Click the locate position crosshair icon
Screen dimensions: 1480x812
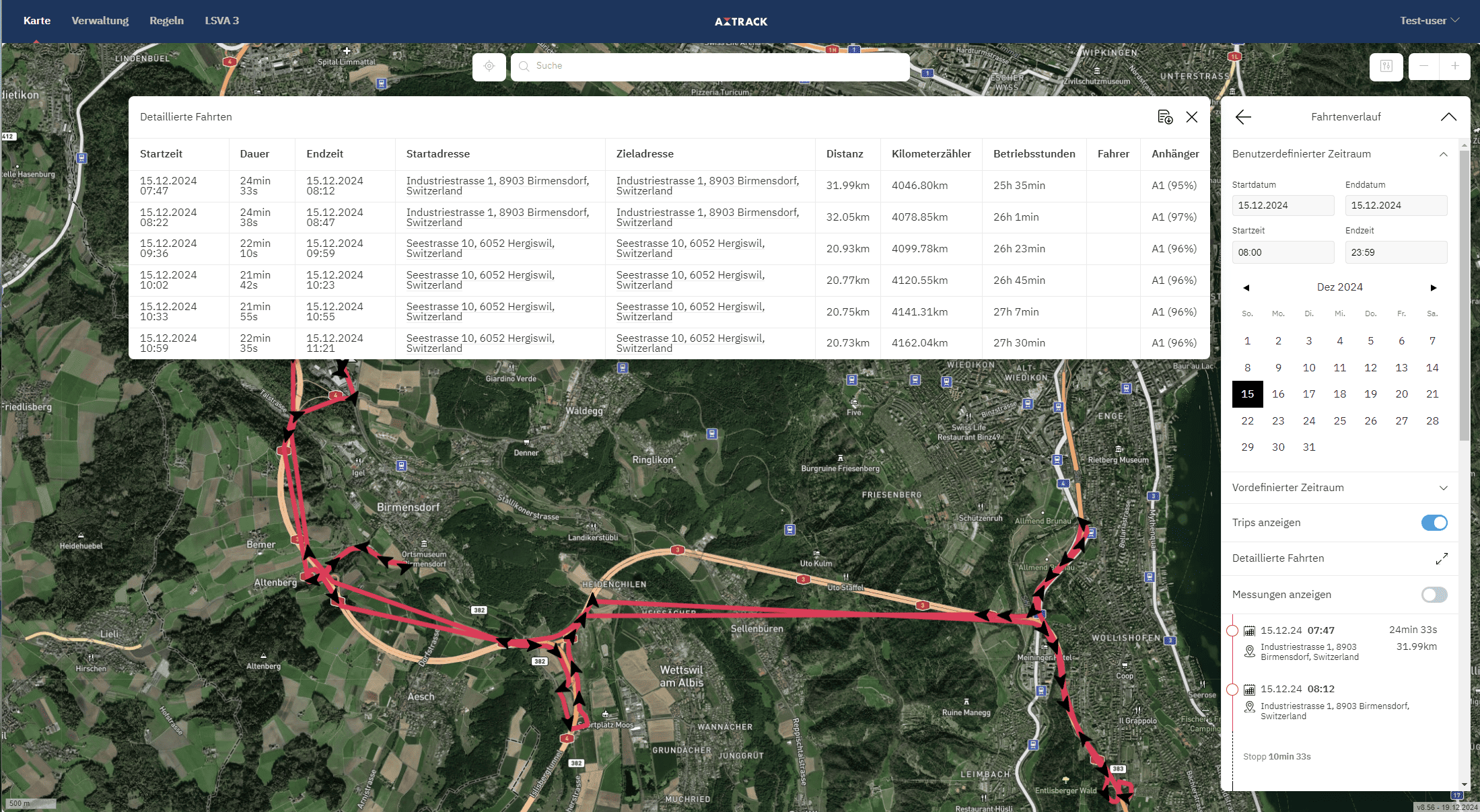coord(489,66)
